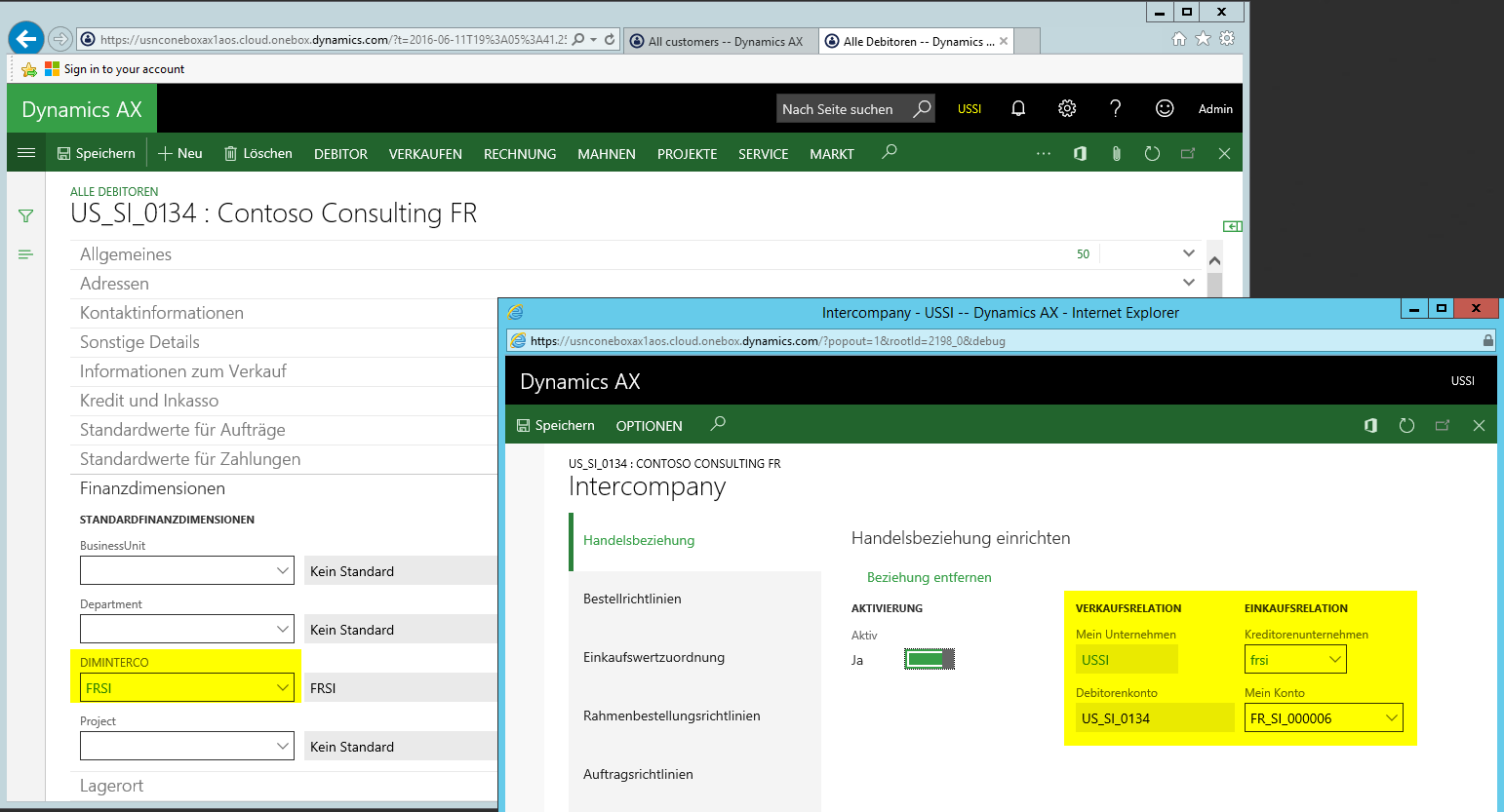This screenshot has height=812, width=1504.
Task: Open the hamburger navigation menu
Action: pyautogui.click(x=26, y=153)
